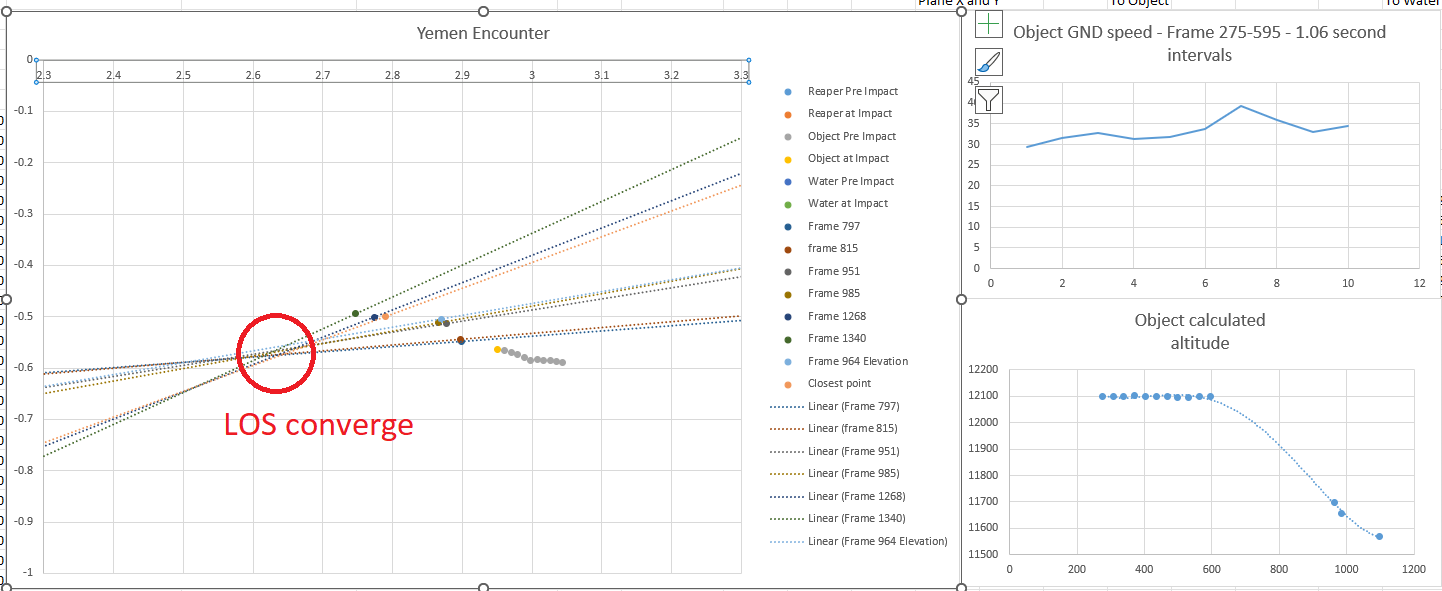
Task: Click the yellow Object at Impact data point
Action: 497,349
